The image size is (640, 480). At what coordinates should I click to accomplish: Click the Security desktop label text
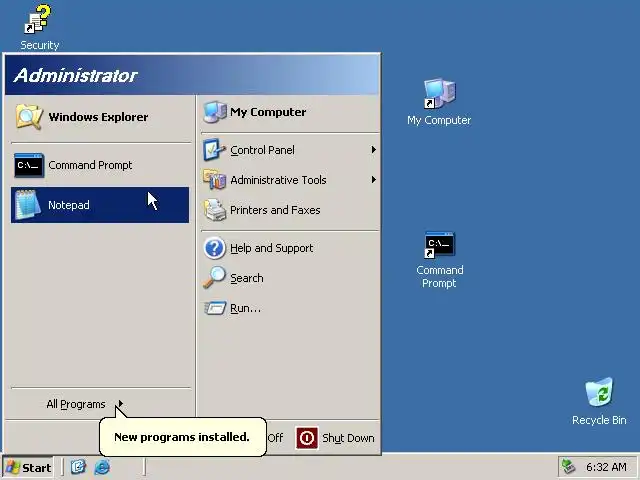[40, 45]
